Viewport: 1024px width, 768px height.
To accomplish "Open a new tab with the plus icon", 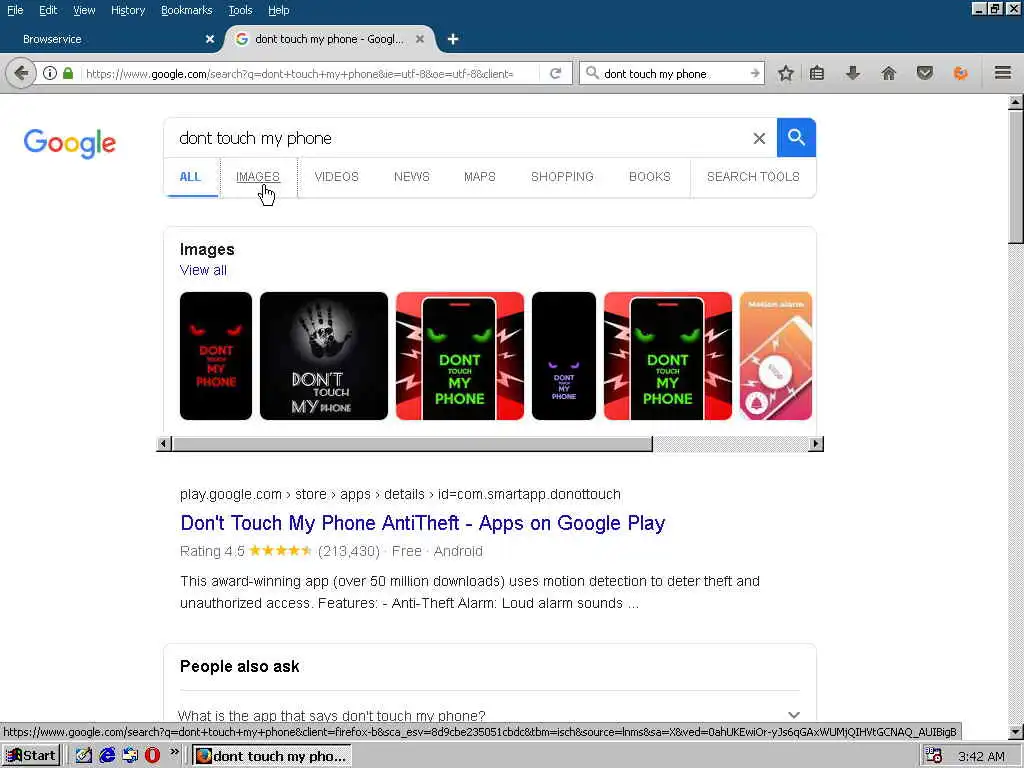I will 453,39.
